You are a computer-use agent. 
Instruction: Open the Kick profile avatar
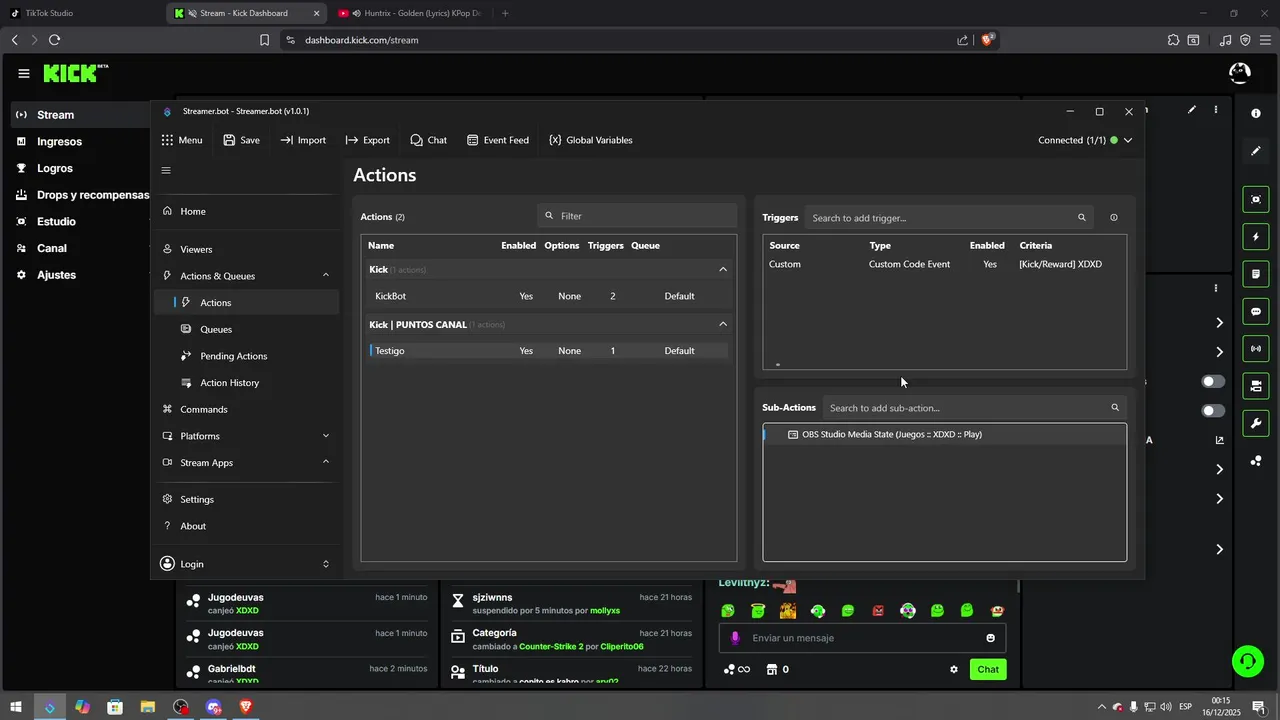[1239, 73]
